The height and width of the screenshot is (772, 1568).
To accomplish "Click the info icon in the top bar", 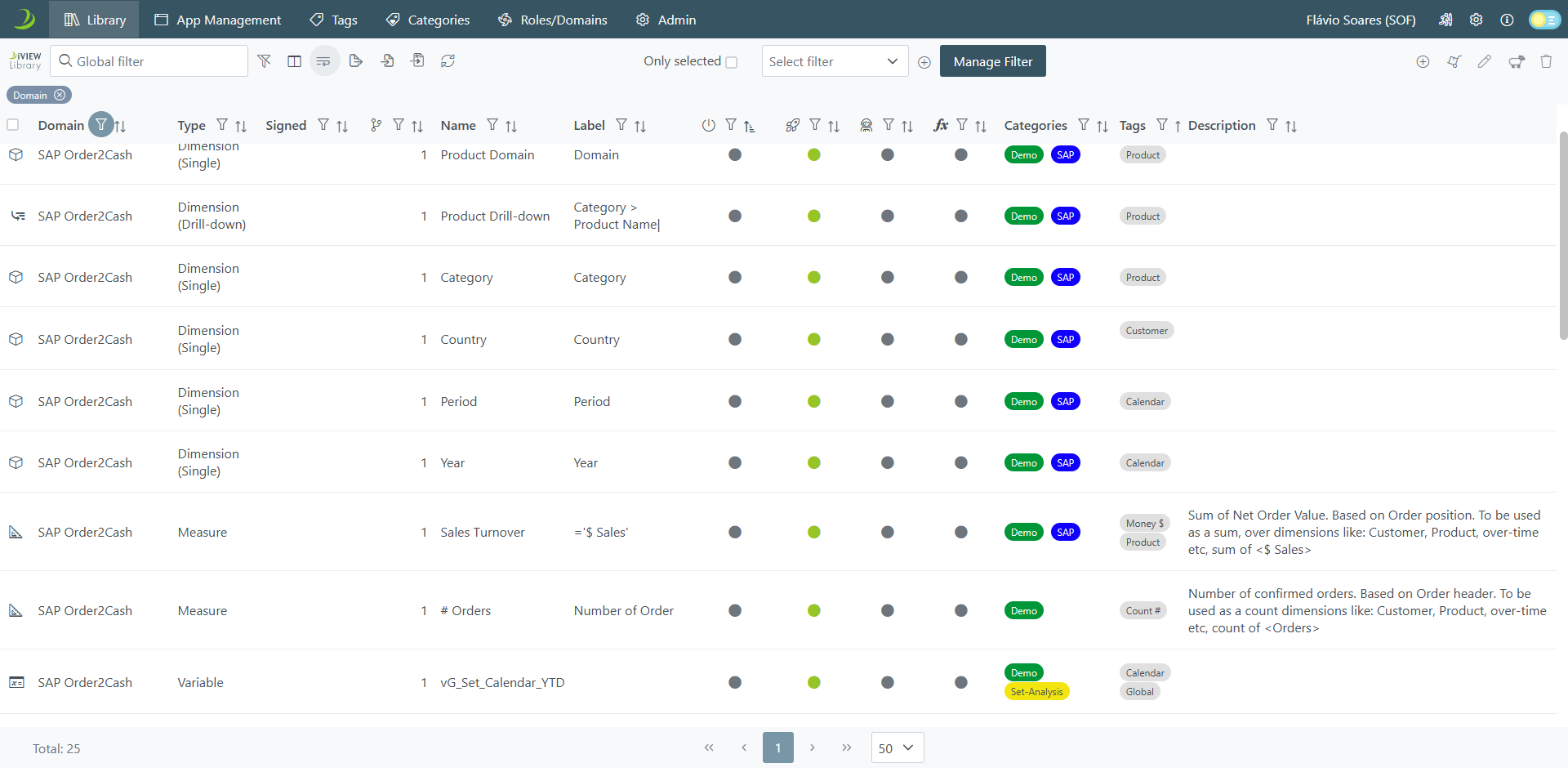I will coord(1507,20).
